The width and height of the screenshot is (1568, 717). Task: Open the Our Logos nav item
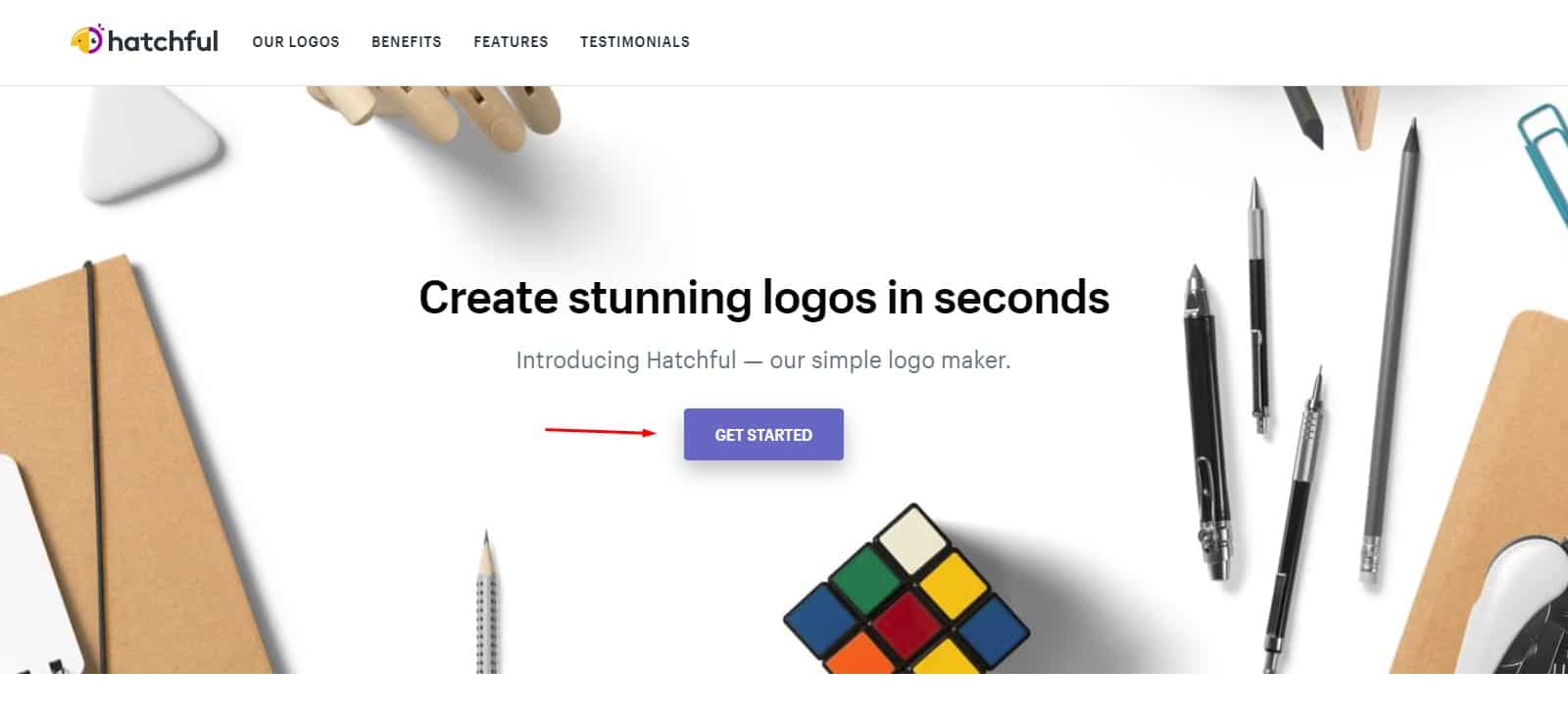pyautogui.click(x=296, y=42)
